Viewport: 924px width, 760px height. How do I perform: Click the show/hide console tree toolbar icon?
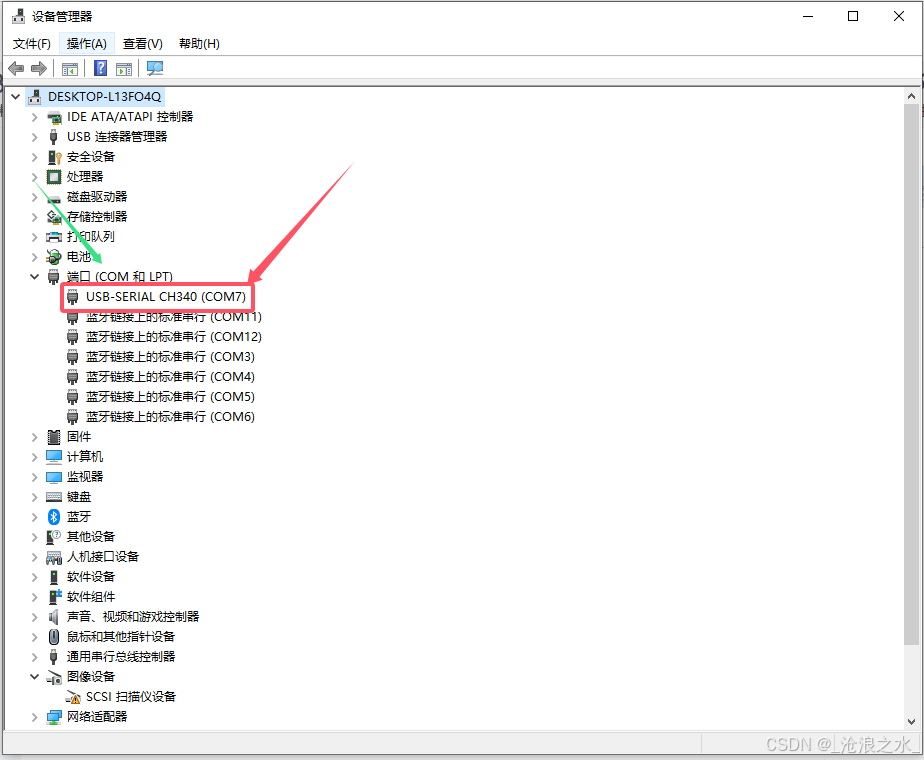[70, 69]
